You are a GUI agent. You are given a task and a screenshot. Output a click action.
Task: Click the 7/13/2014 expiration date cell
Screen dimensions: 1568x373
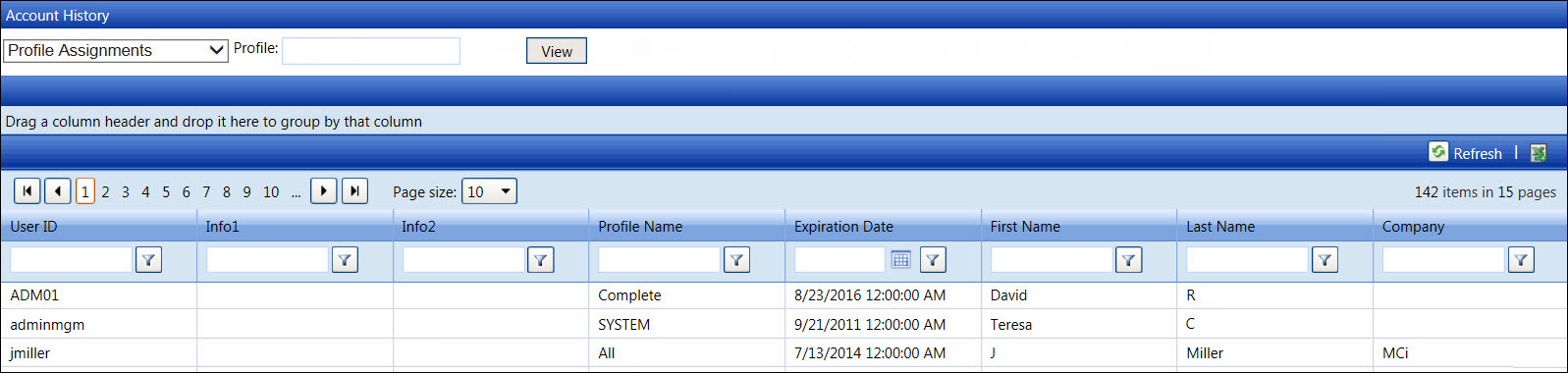tap(884, 353)
